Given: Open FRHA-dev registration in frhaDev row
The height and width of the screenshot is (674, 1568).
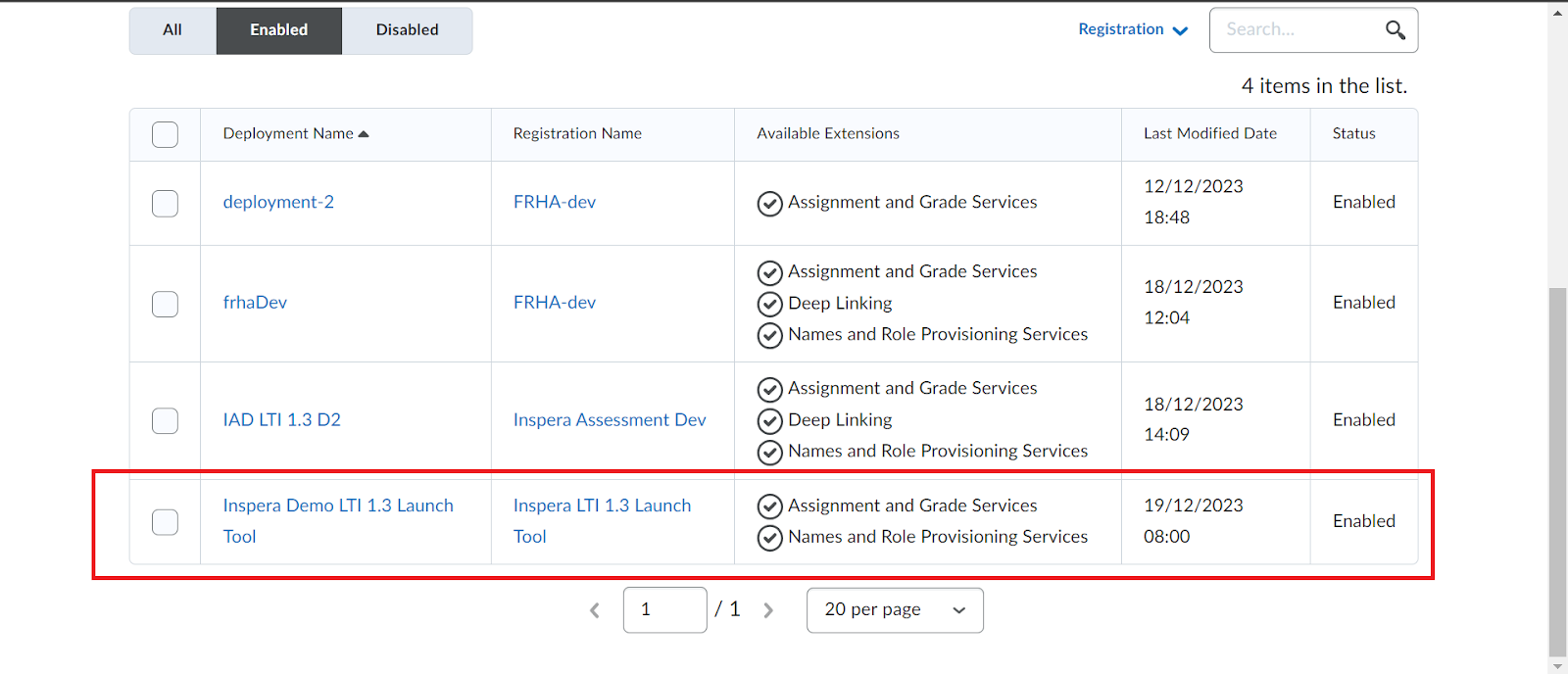Looking at the screenshot, I should 555,303.
